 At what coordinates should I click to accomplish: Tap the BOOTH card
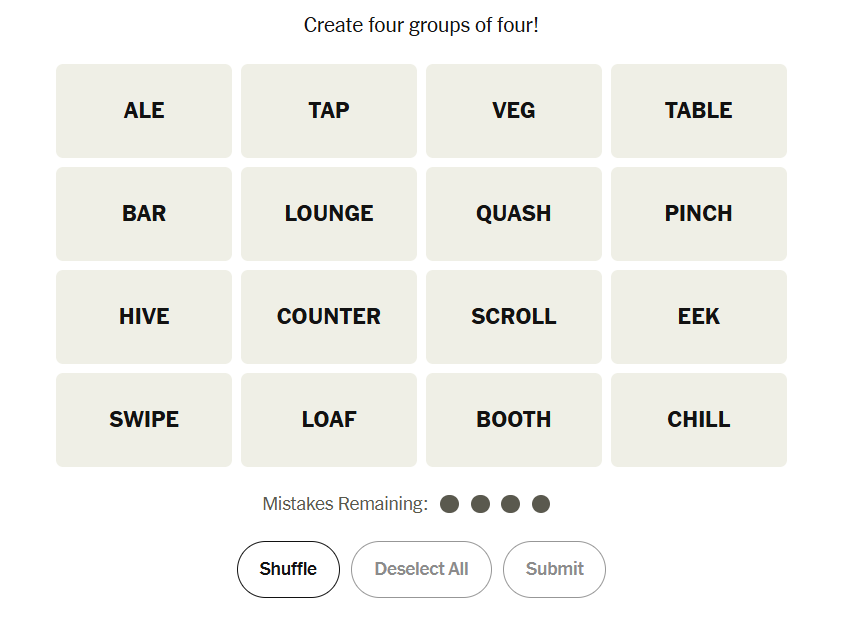point(514,420)
